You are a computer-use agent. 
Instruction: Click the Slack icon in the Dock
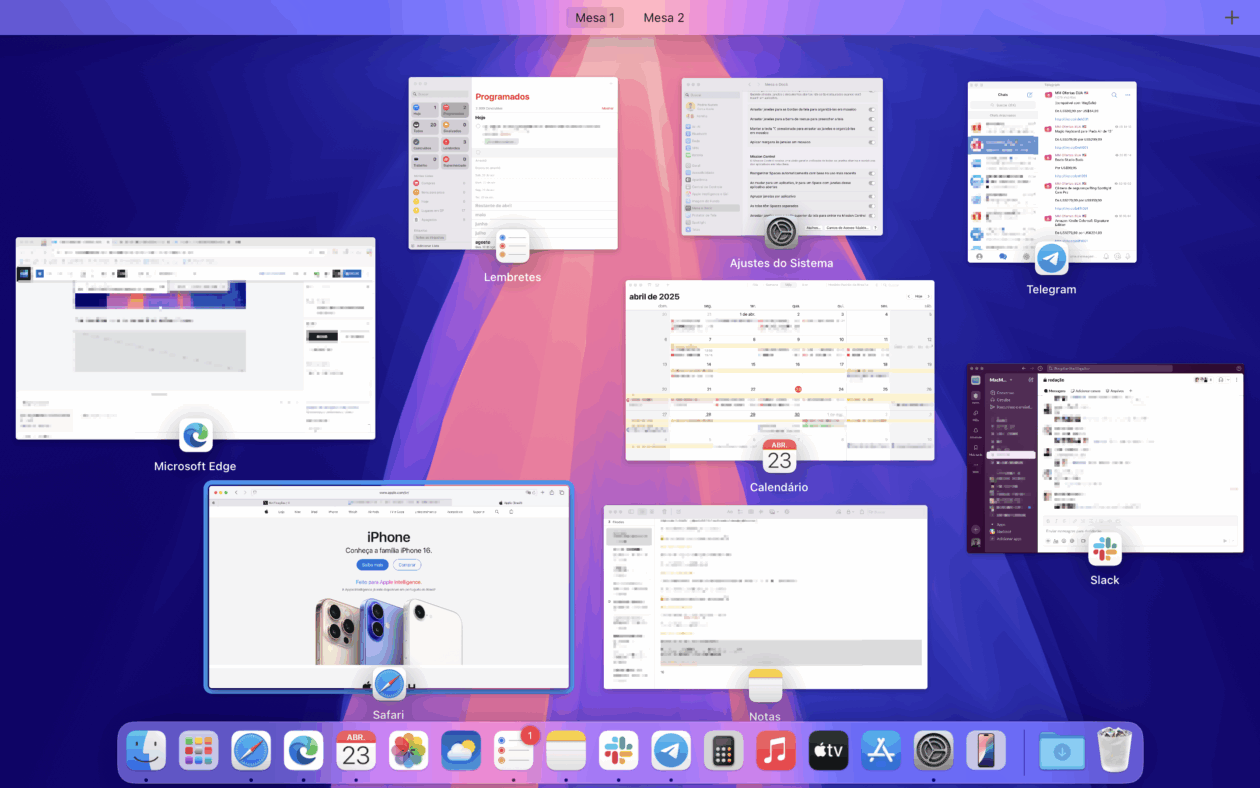coord(619,751)
